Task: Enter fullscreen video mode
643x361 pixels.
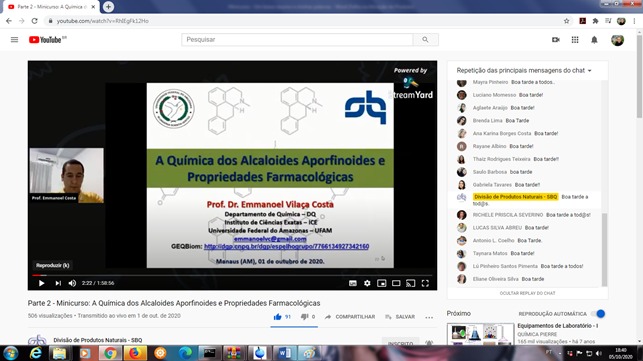Action: click(x=425, y=283)
